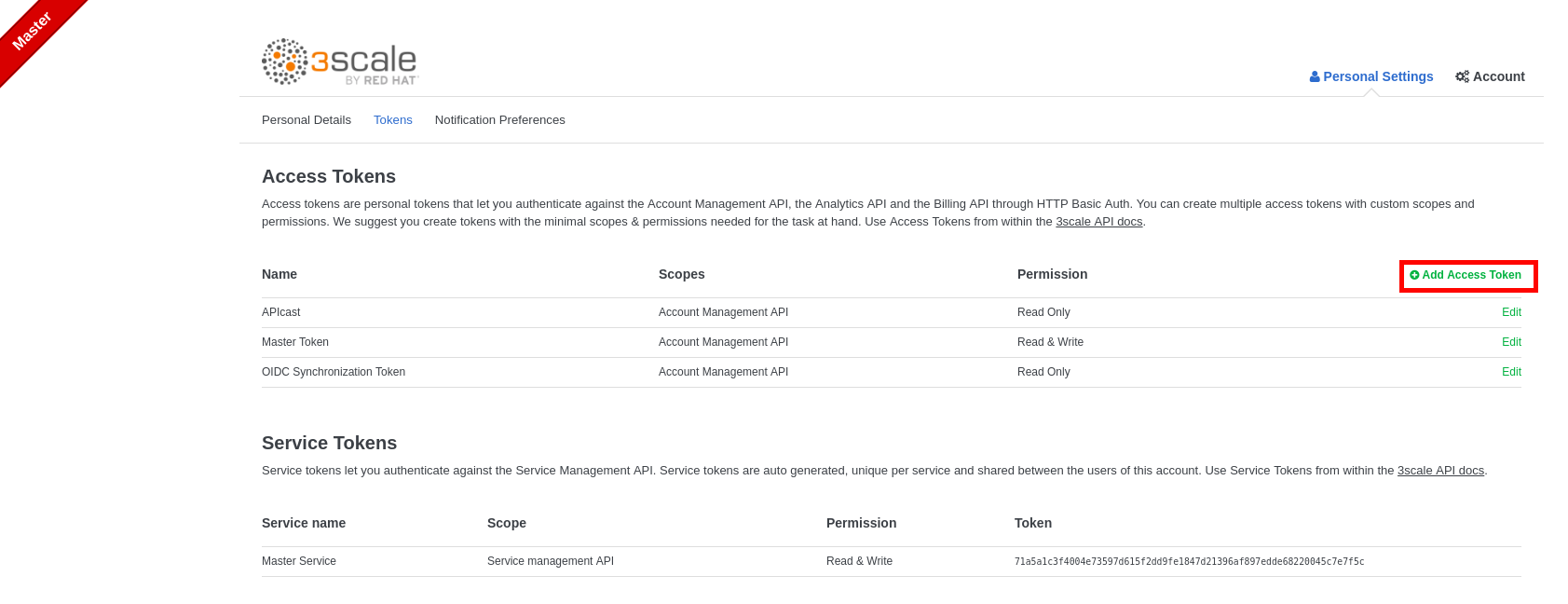This screenshot has width=1568, height=604.
Task: Click the green plus icon for adding a token
Action: click(1414, 275)
